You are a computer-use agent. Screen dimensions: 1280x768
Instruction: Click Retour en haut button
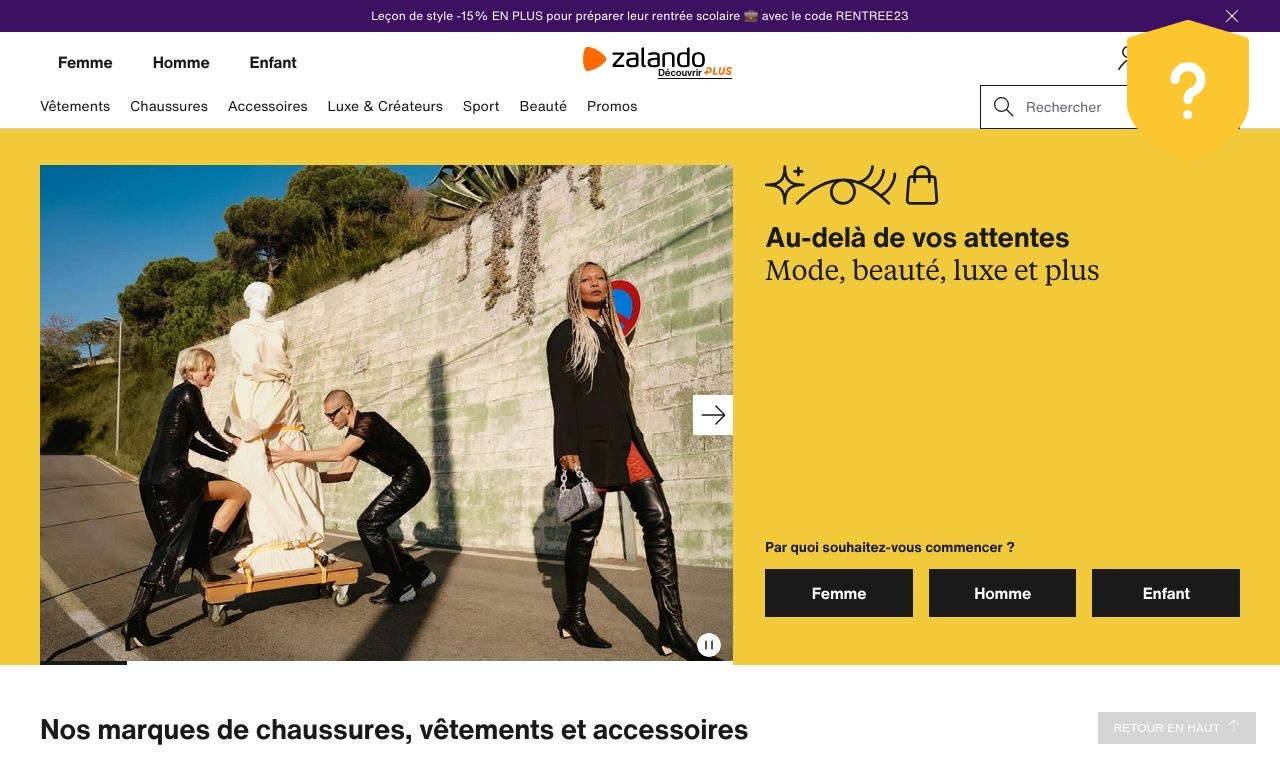pos(1177,728)
